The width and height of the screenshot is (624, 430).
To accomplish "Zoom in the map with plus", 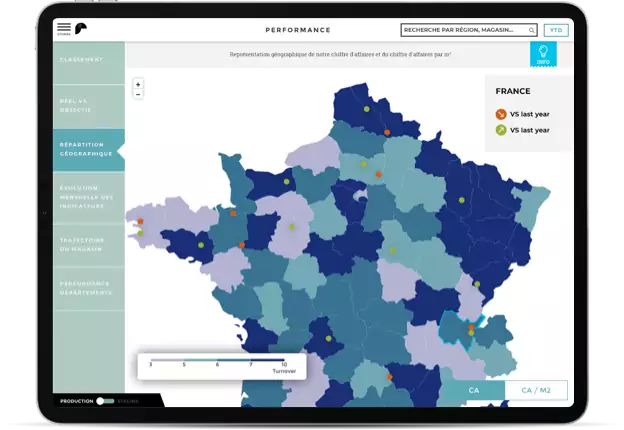I will [x=138, y=84].
